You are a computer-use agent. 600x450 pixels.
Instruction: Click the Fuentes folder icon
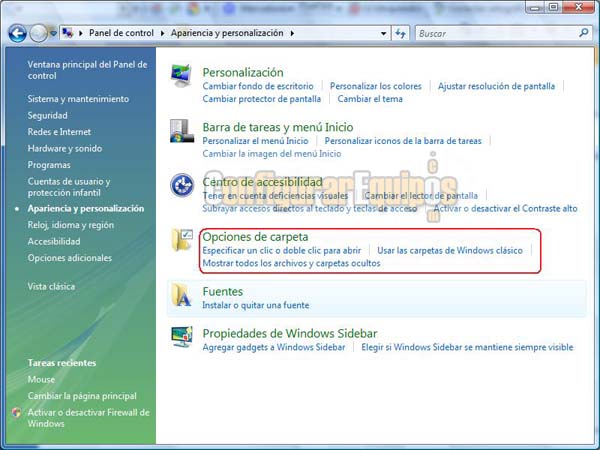[x=181, y=295]
